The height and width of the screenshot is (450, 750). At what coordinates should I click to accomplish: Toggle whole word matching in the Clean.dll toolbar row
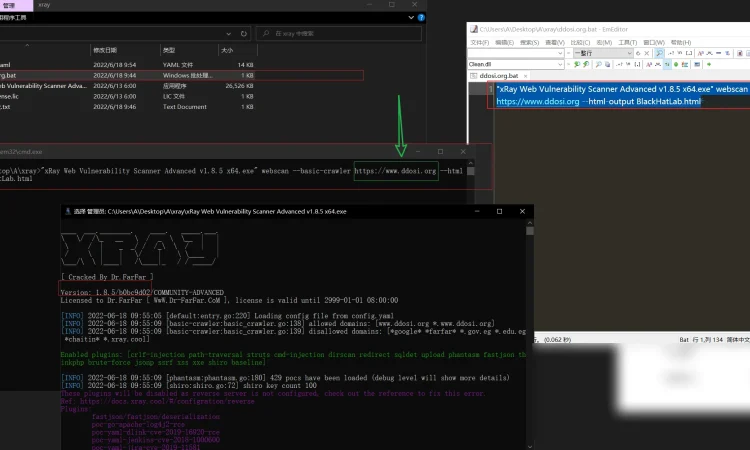658,64
